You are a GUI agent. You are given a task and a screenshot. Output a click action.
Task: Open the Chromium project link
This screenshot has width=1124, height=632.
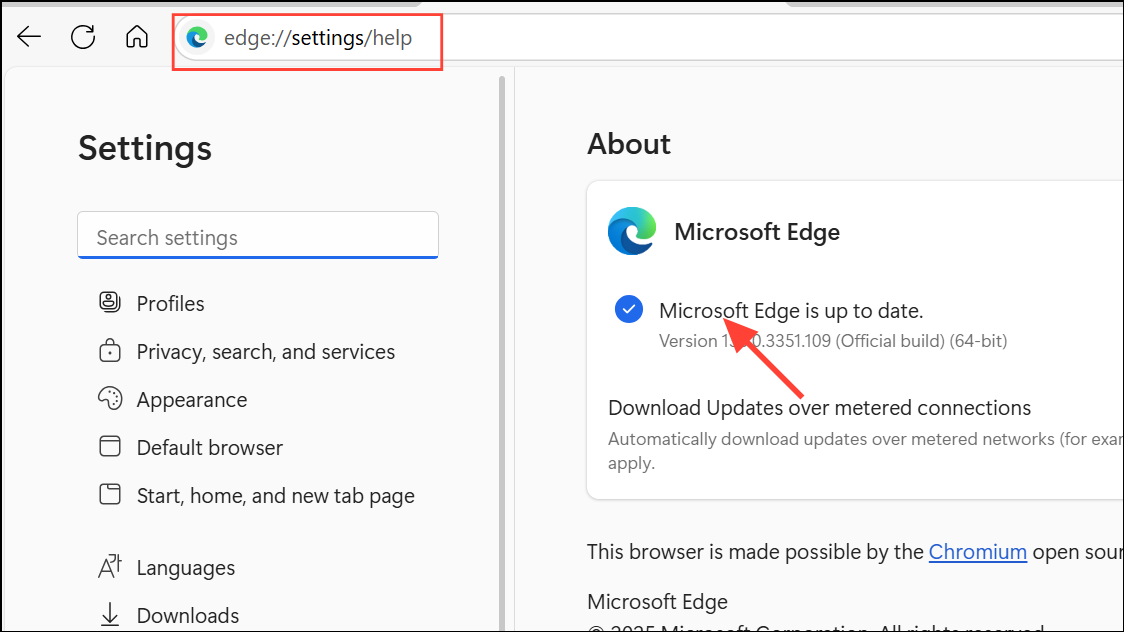point(978,551)
